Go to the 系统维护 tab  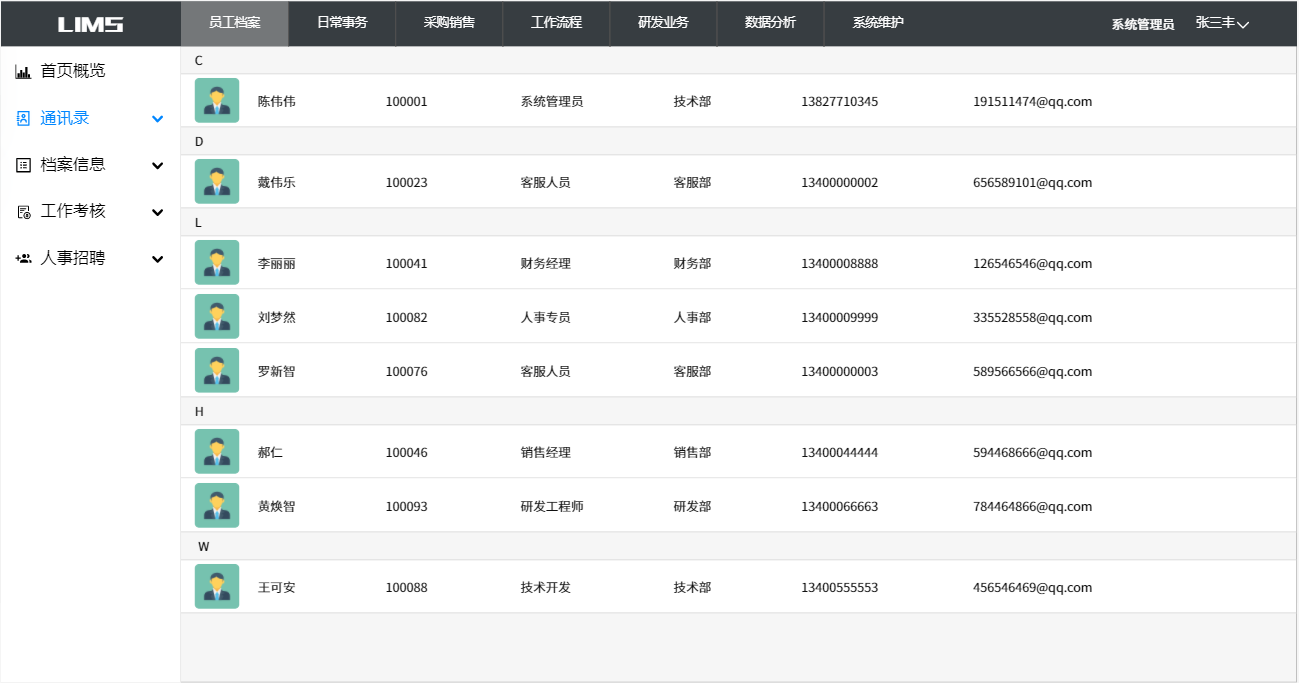click(878, 22)
